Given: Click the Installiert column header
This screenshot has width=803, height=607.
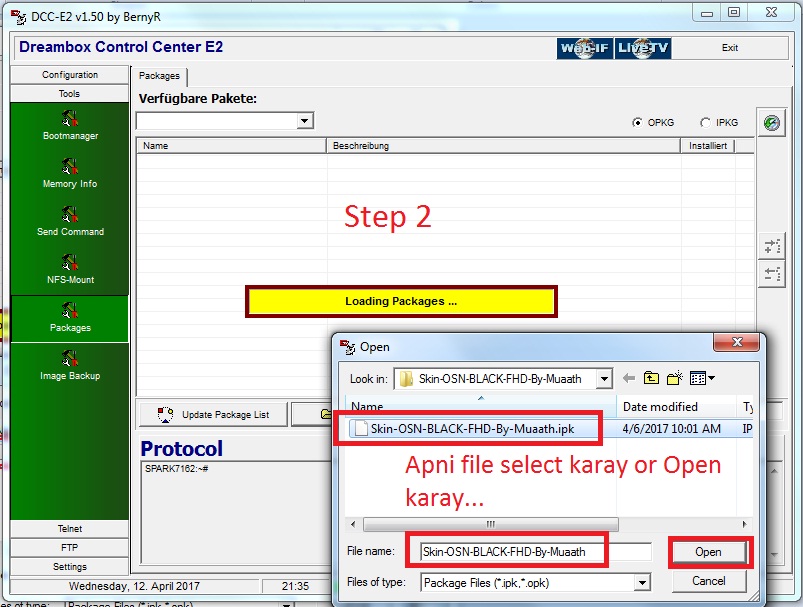Looking at the screenshot, I should coord(708,146).
